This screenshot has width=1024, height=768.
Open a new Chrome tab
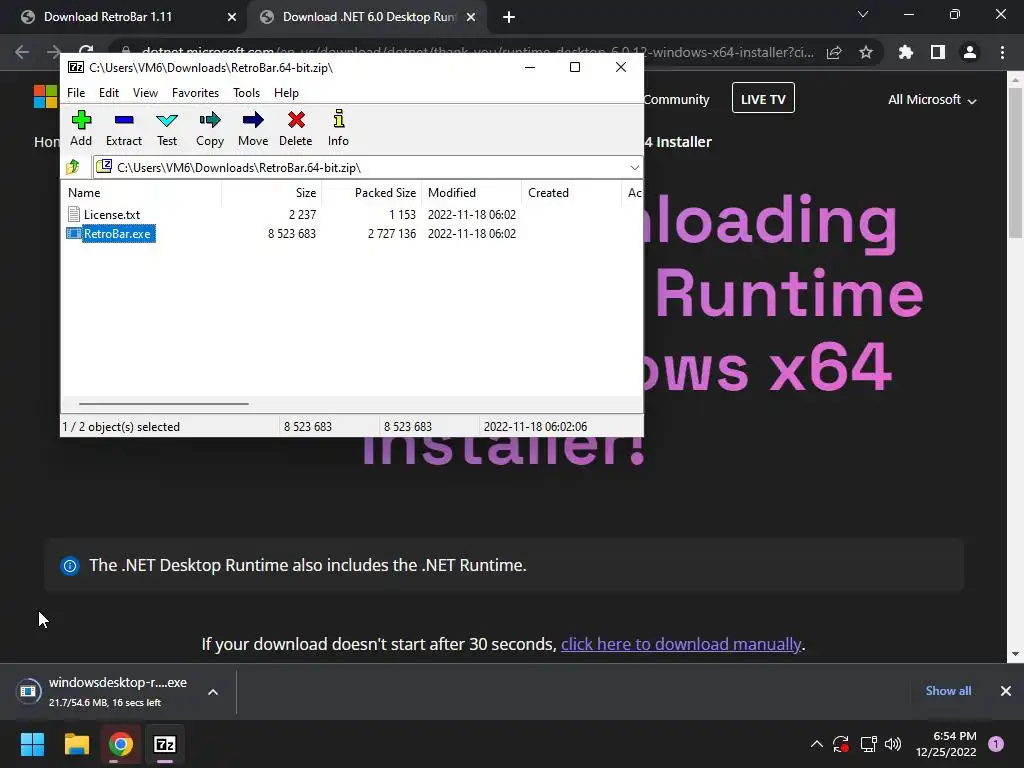pos(509,18)
